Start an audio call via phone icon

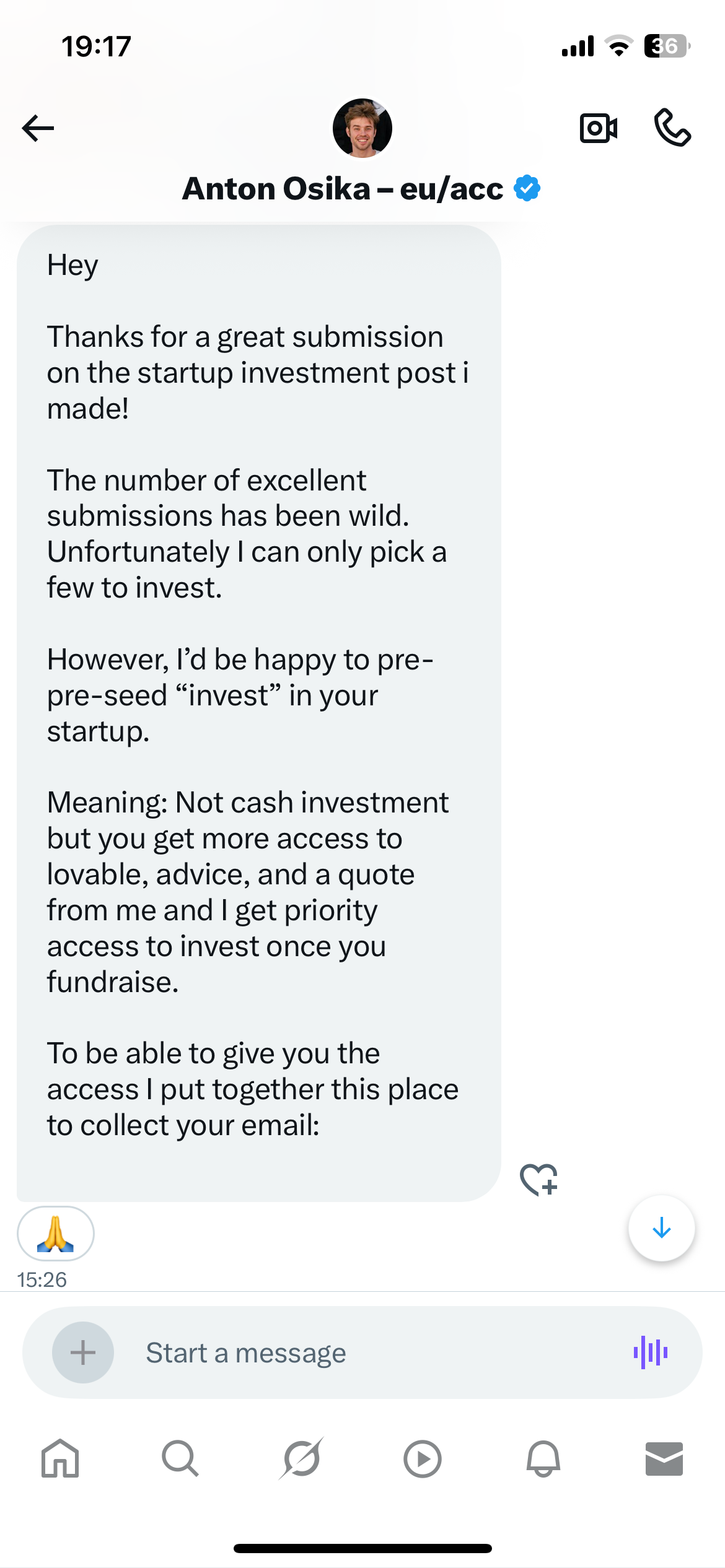(x=672, y=128)
